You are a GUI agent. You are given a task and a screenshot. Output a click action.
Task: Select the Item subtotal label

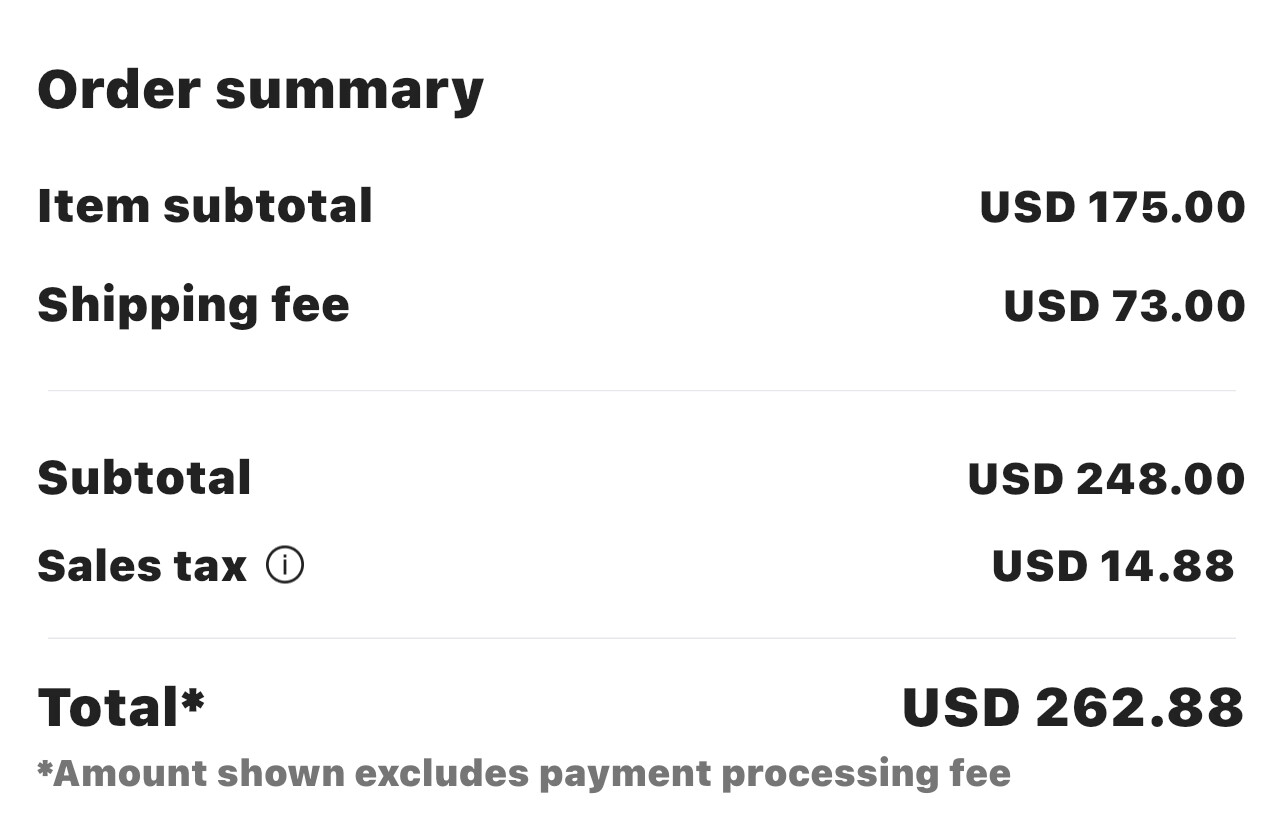point(205,206)
